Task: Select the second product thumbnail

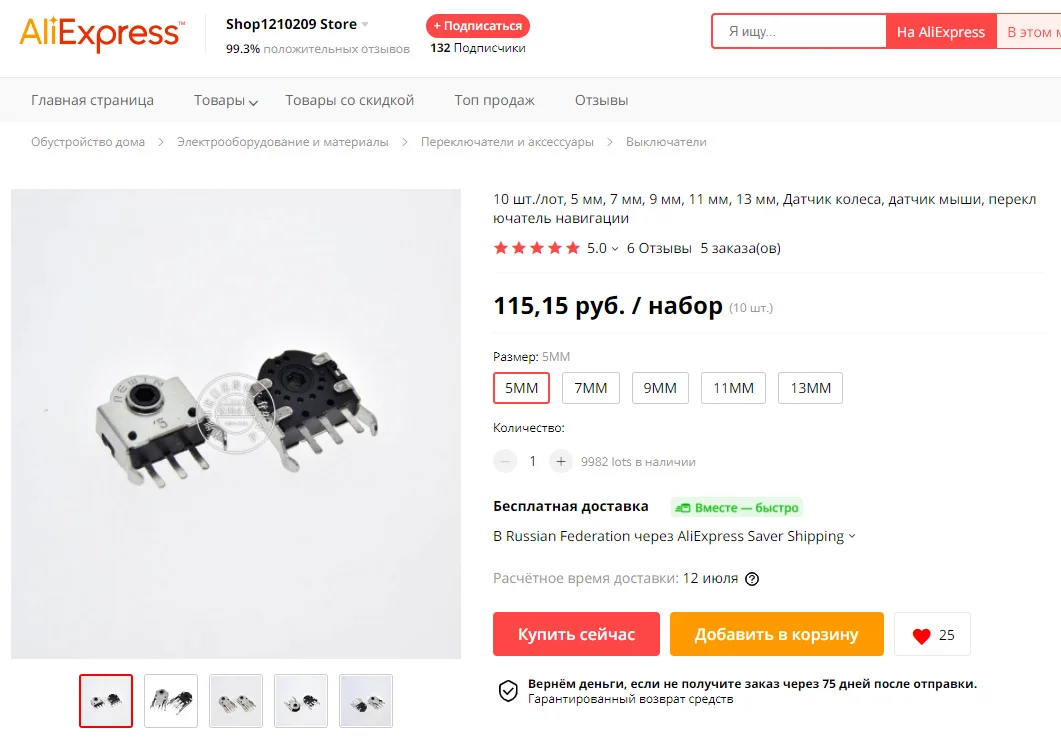Action: click(171, 701)
